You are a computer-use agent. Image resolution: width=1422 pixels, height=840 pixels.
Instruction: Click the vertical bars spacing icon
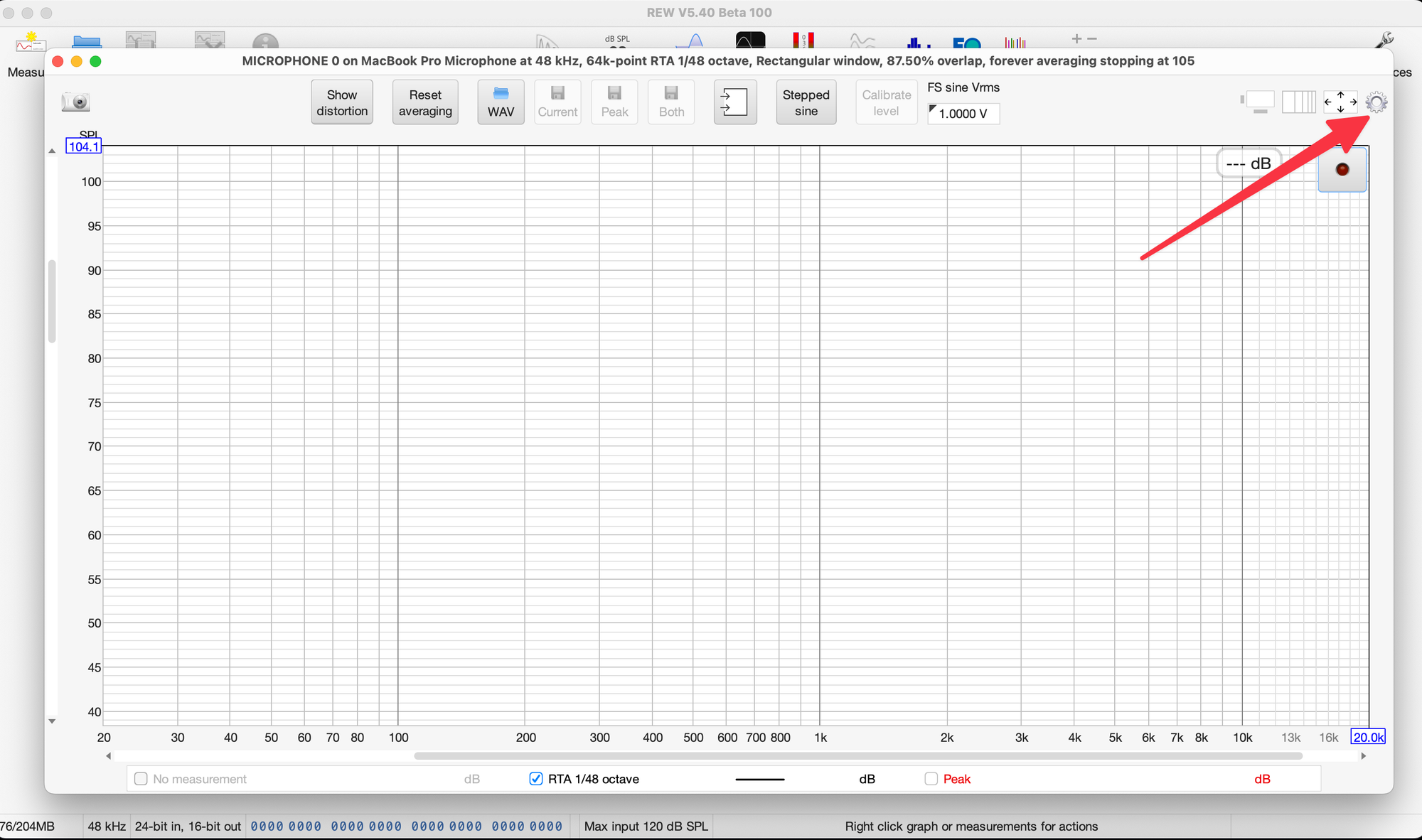pyautogui.click(x=1299, y=102)
